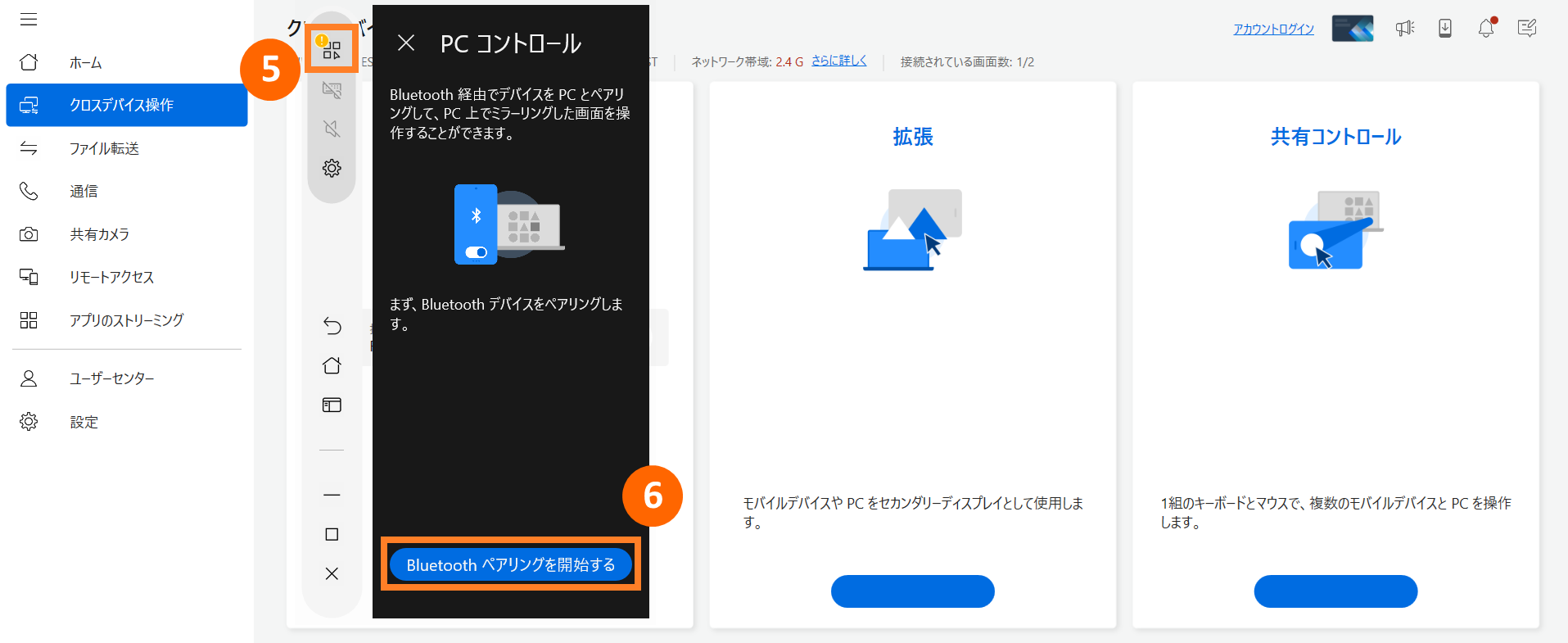Click Bluetooth ペアリングを開始する button
The width and height of the screenshot is (1568, 643).
pos(510,564)
